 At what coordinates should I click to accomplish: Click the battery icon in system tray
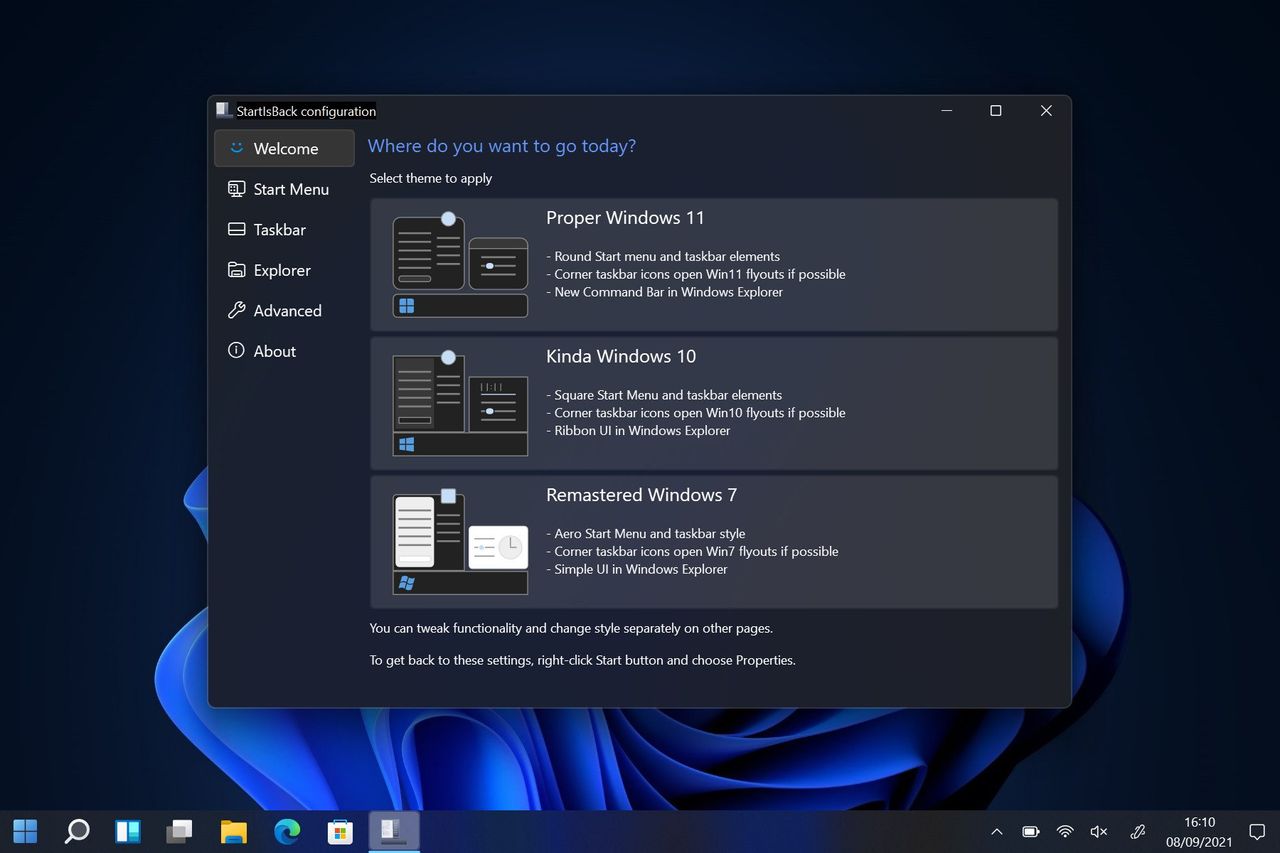[x=1031, y=832]
